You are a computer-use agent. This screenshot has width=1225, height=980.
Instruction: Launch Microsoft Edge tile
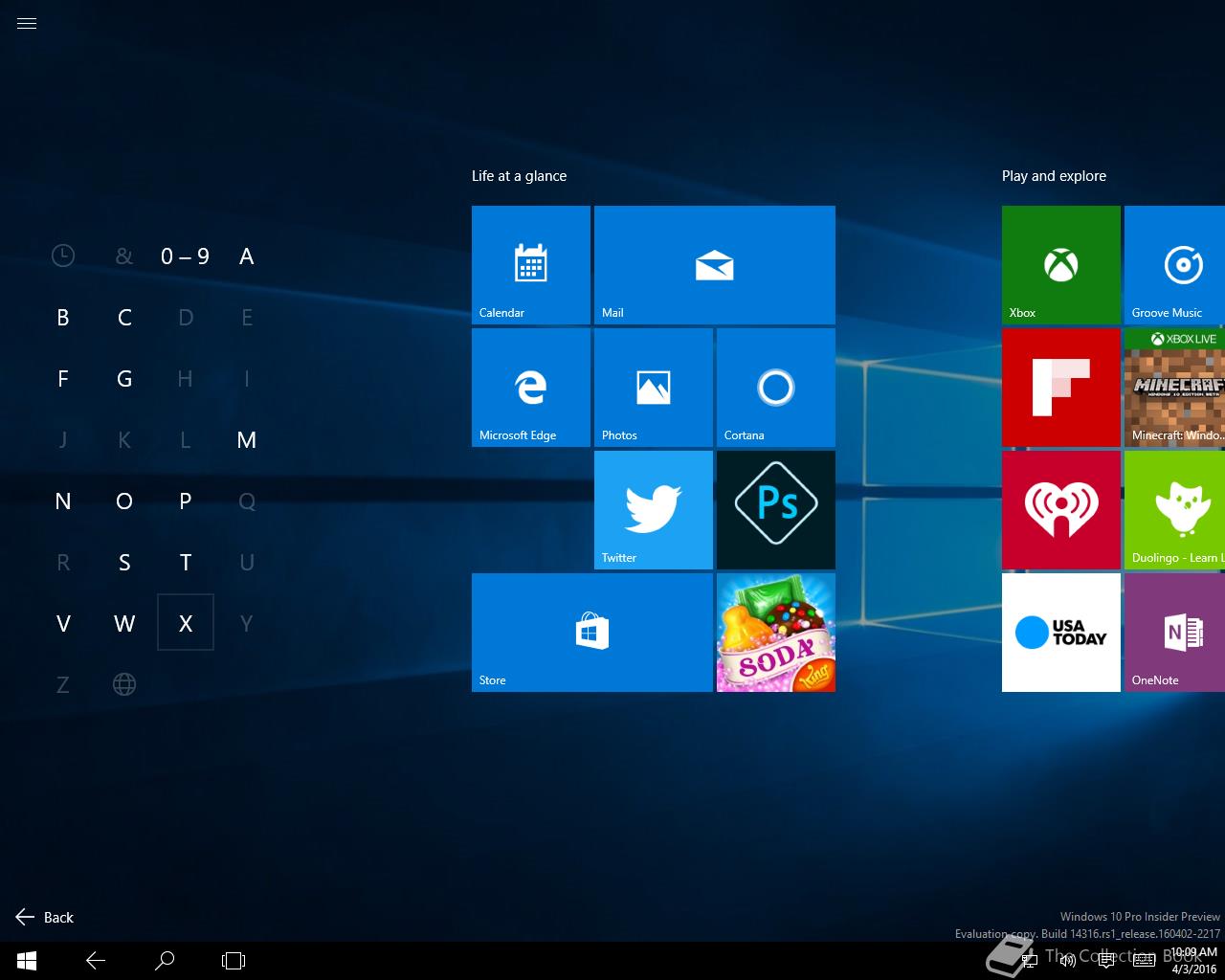(x=531, y=388)
